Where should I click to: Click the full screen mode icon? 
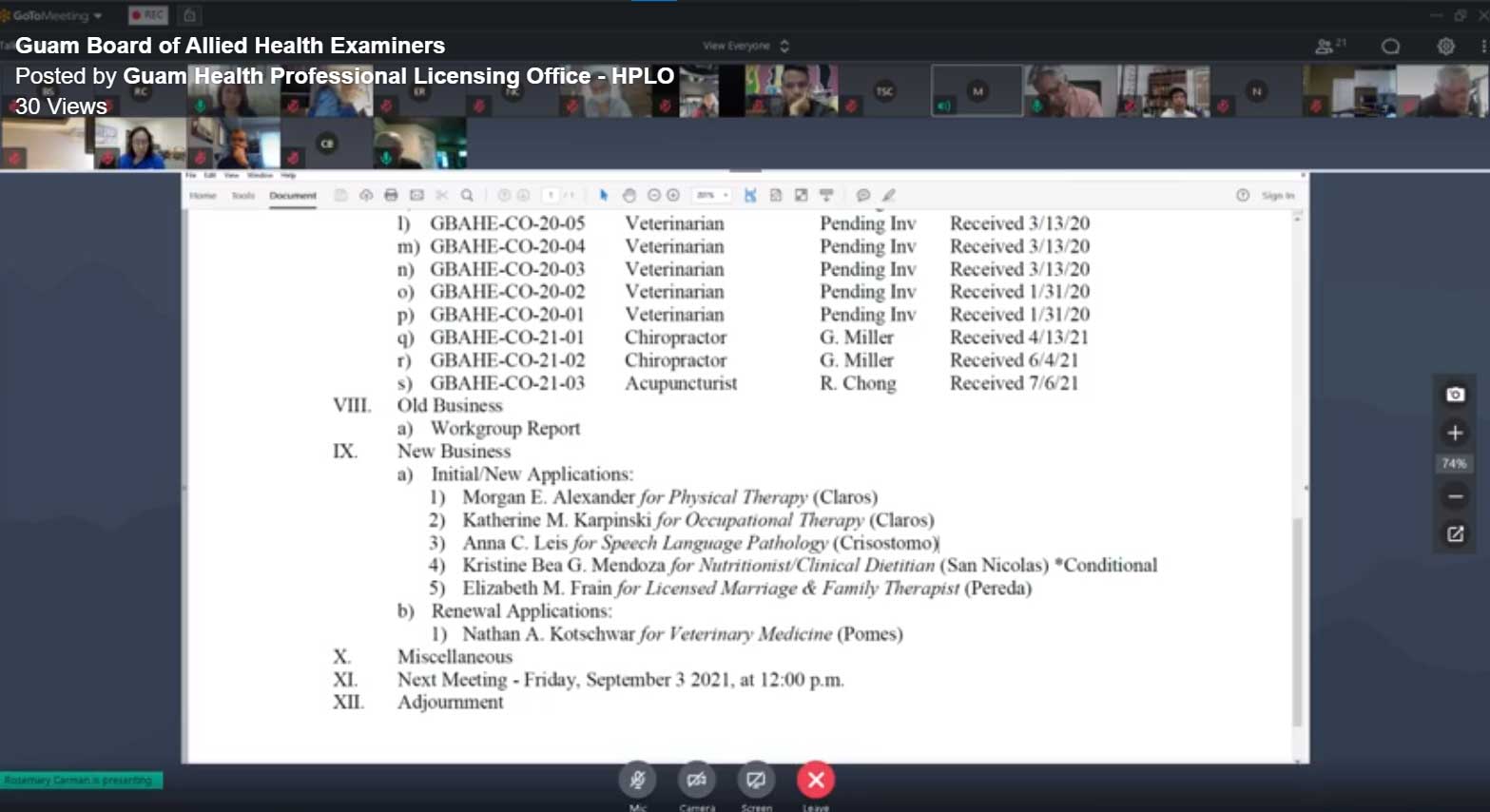click(x=801, y=195)
